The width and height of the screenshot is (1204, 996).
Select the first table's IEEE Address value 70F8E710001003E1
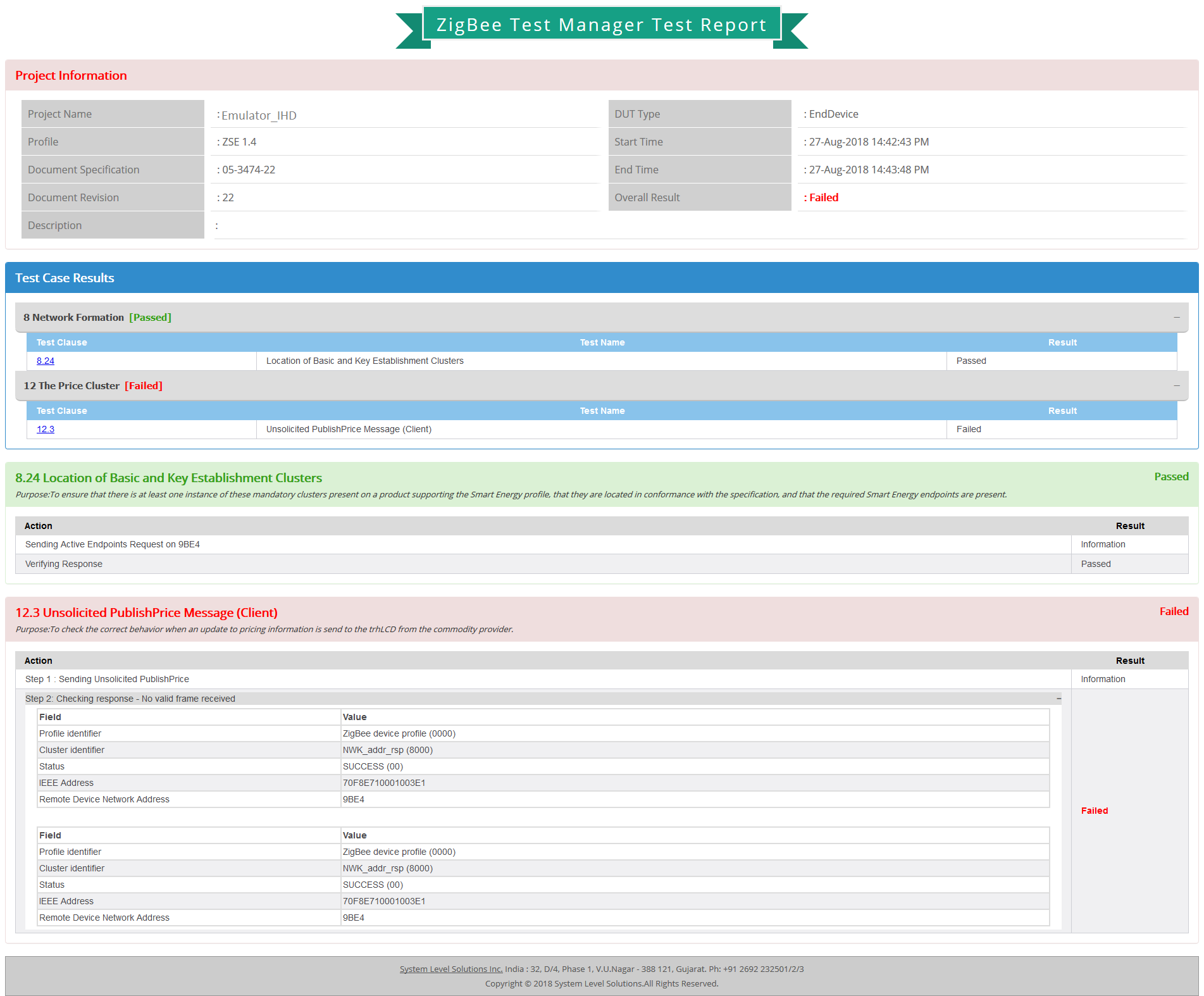click(384, 783)
